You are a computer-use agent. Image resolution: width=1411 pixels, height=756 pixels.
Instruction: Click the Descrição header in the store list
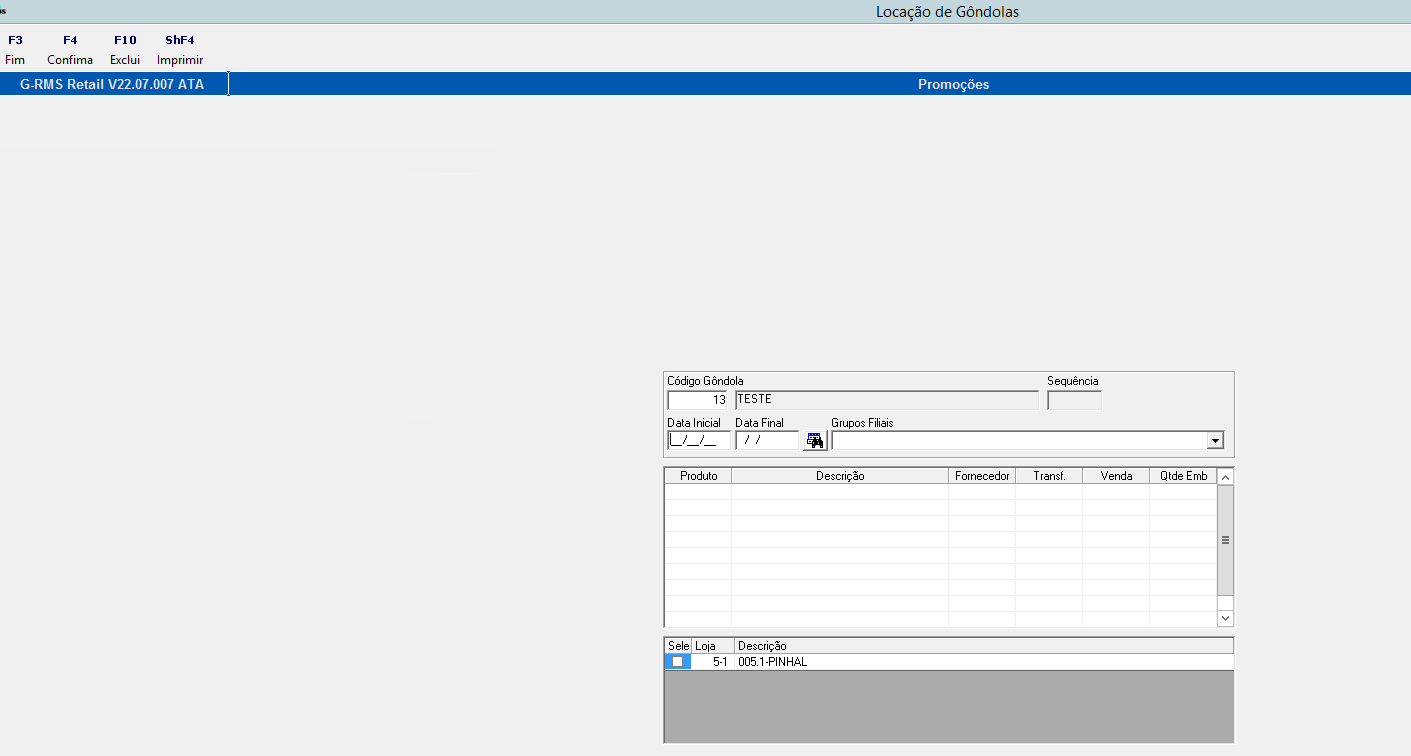984,646
